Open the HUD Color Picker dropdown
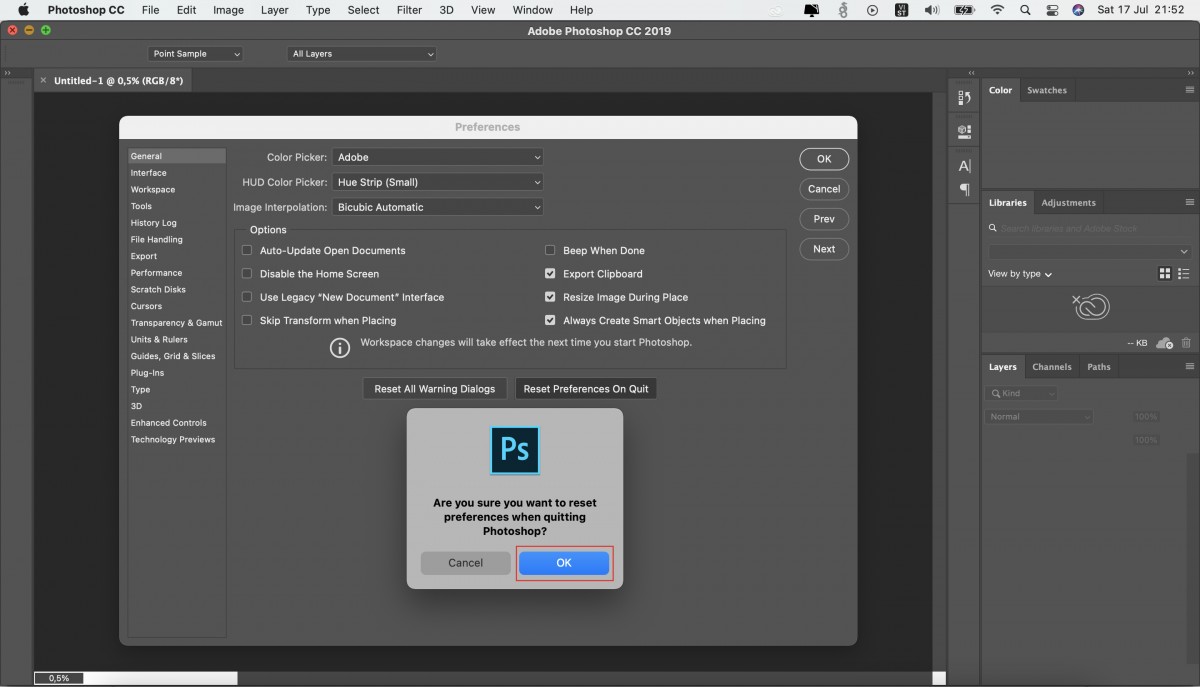Viewport: 1200px width, 687px height. 438,182
